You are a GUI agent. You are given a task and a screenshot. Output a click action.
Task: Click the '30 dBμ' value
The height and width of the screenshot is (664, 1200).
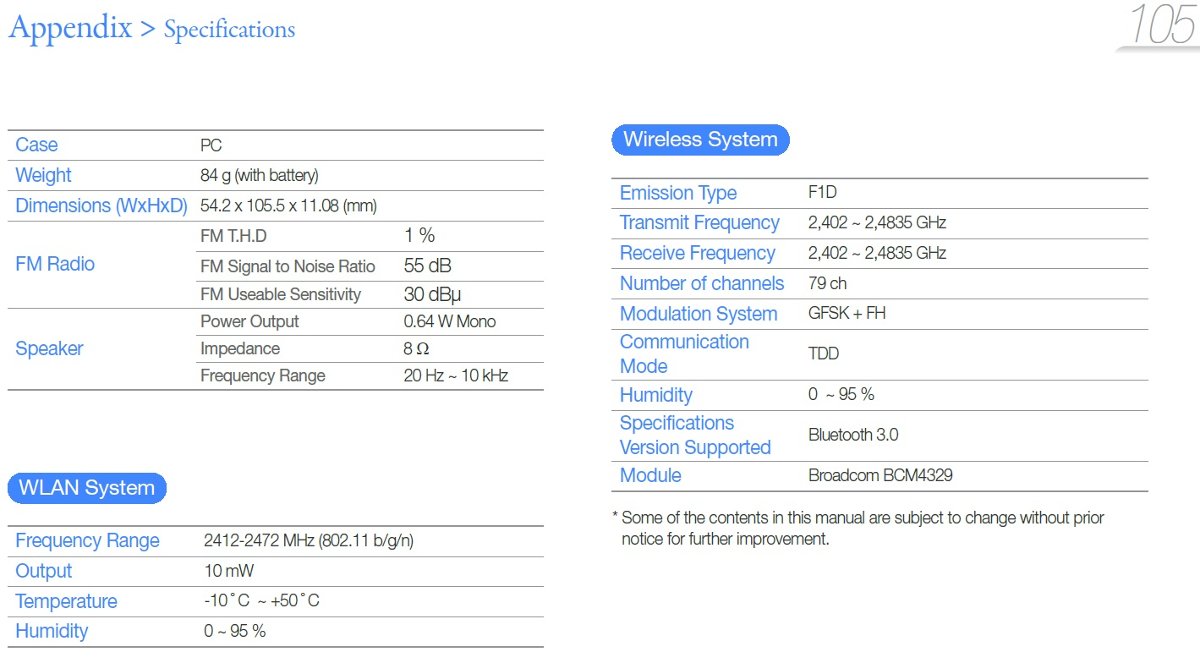coord(432,295)
